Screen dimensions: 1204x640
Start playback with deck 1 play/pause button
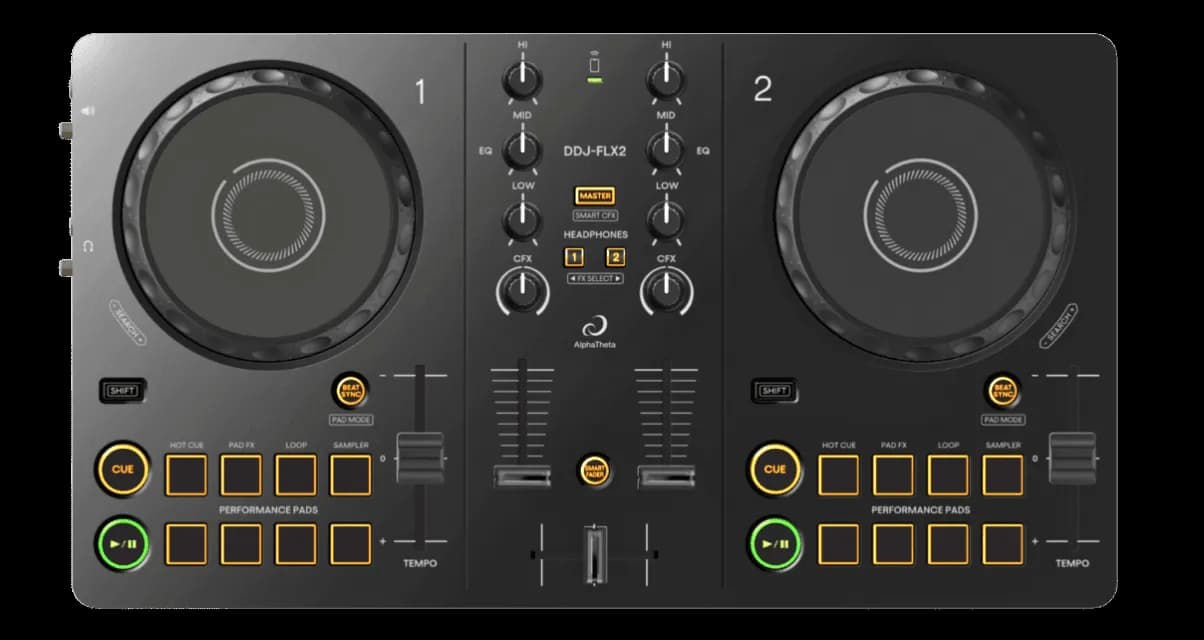(x=123, y=544)
